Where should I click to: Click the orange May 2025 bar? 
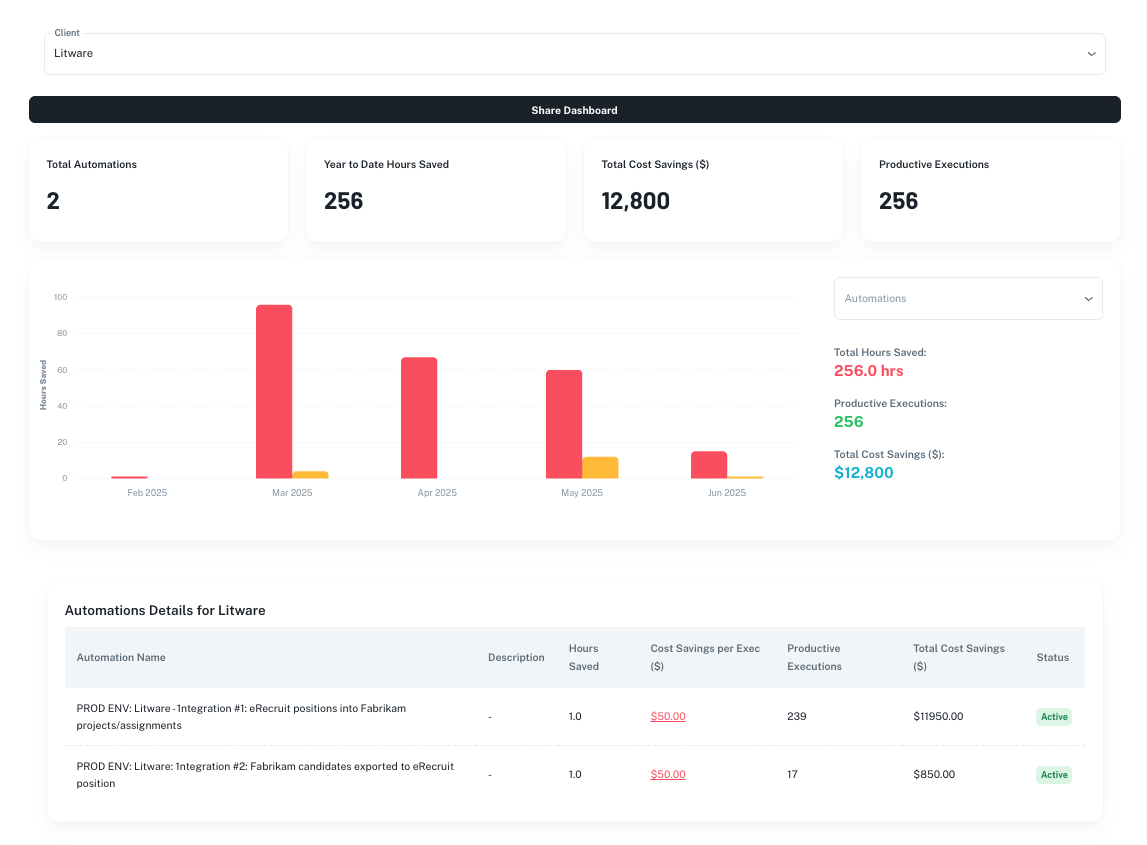click(x=601, y=467)
